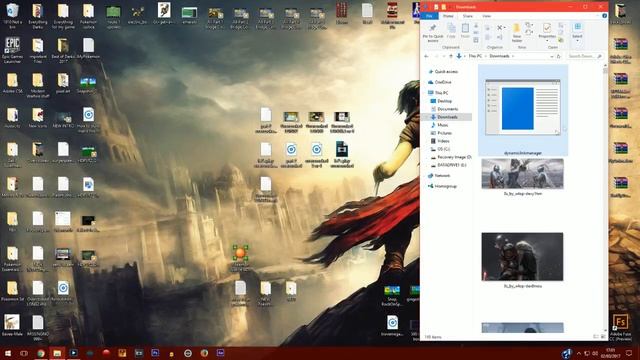Click Adobe Fuse CC desktop icon
Screen dimensions: 640x360
[x=620, y=327]
